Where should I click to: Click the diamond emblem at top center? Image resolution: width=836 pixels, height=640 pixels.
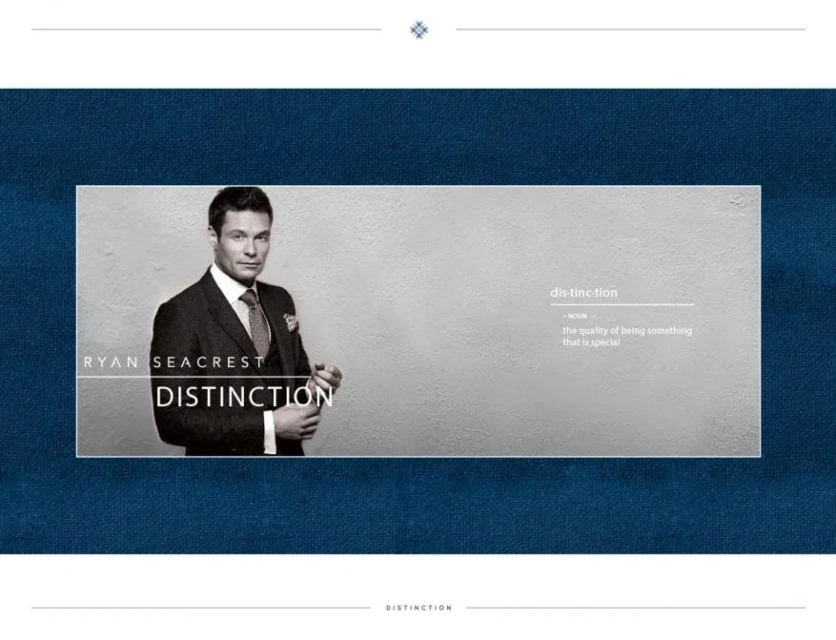(419, 29)
